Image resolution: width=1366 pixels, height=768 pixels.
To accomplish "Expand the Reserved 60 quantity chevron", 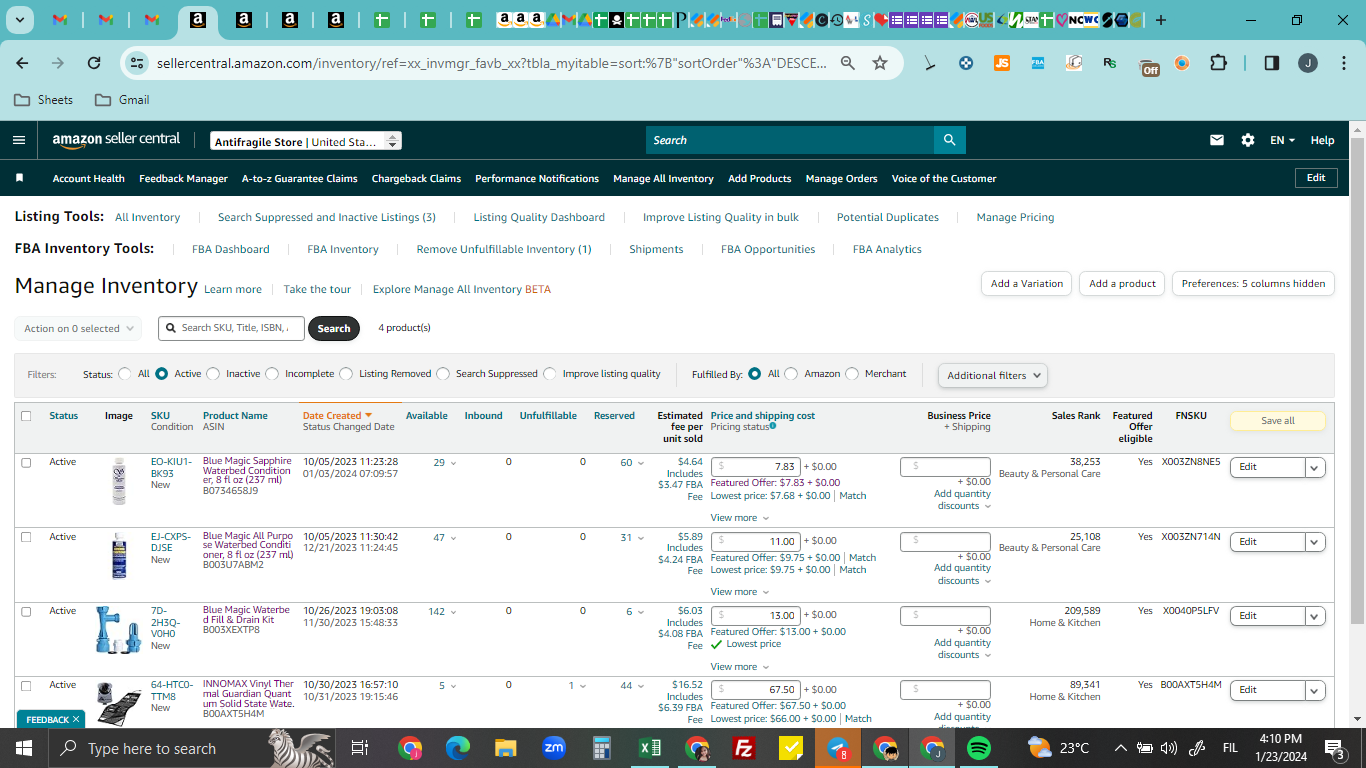I will click(640, 463).
